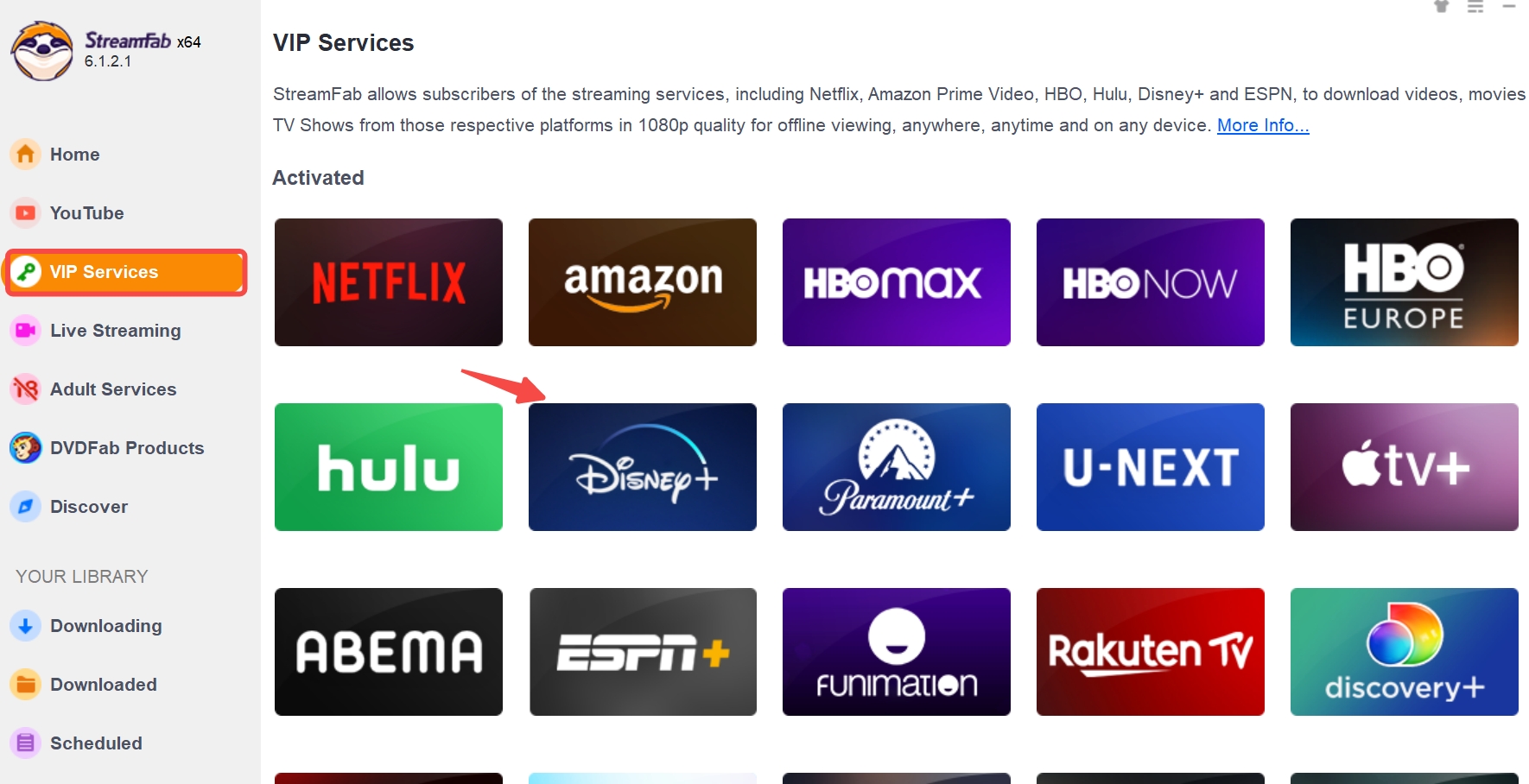Select the Live Streaming camera icon
The width and height of the screenshot is (1529, 784).
pos(26,331)
